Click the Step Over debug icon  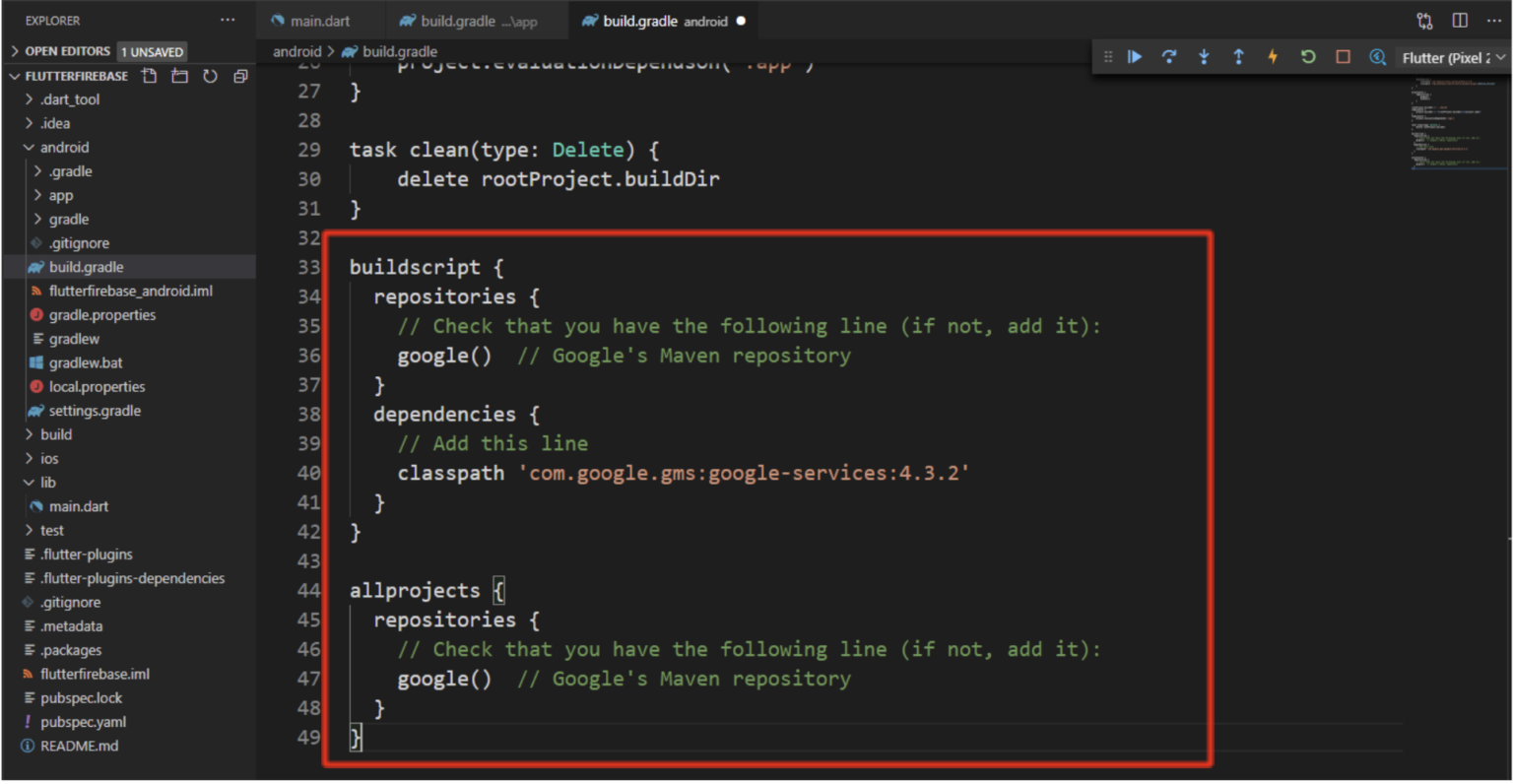coord(1169,56)
